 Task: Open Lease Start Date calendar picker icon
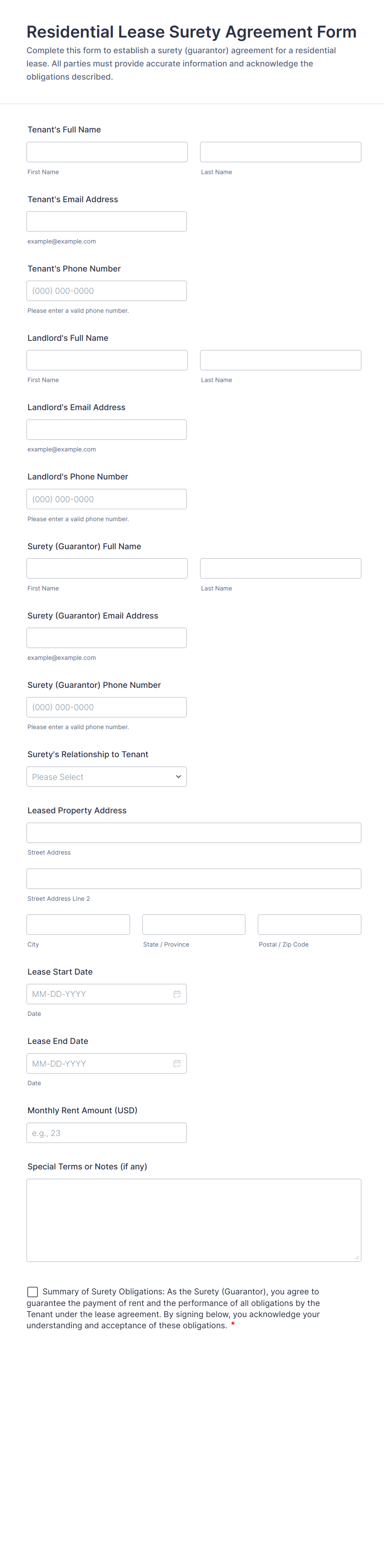point(177,994)
